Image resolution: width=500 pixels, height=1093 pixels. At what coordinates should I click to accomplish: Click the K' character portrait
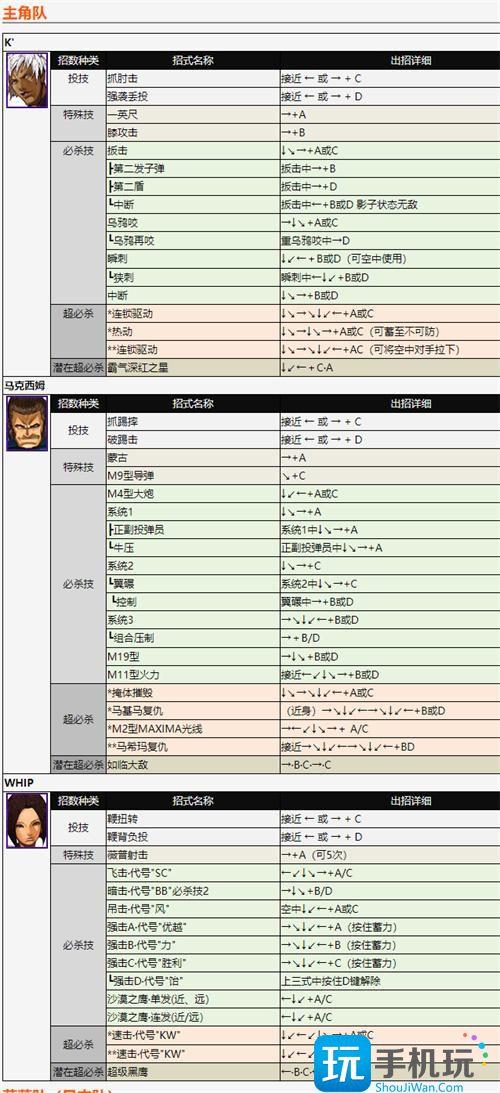(27, 79)
